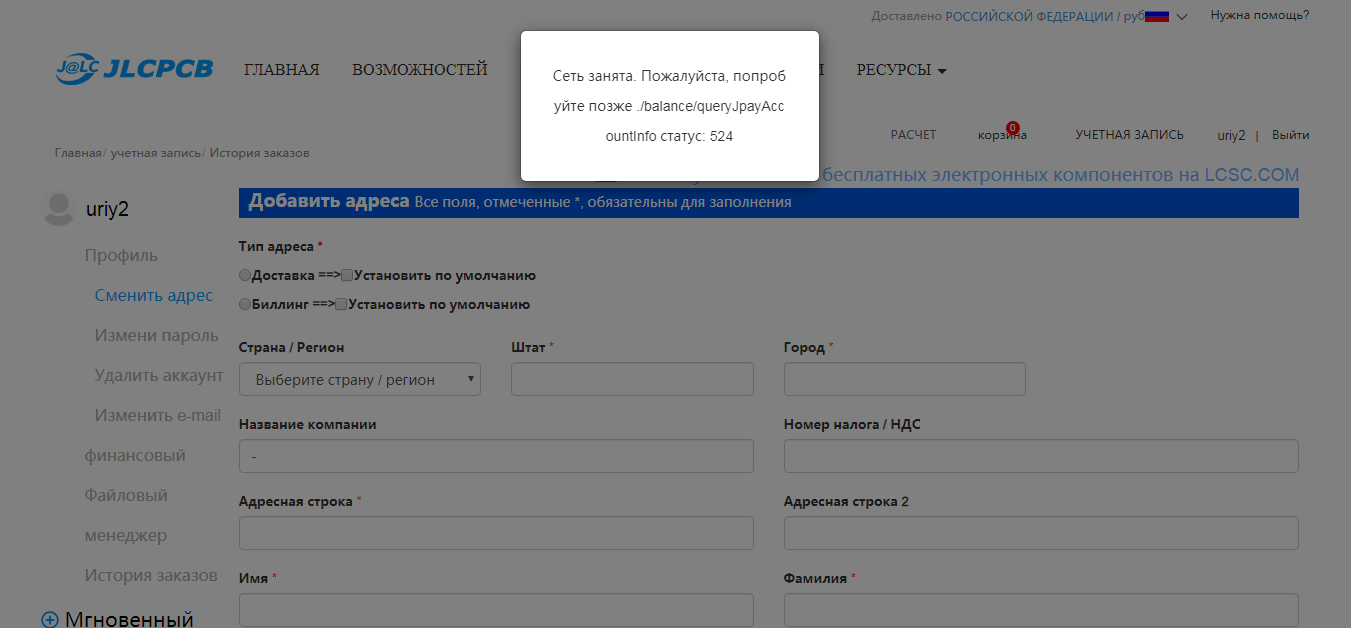This screenshot has height=628, width=1351.
Task: Click the Название компании input field
Action: (496, 456)
